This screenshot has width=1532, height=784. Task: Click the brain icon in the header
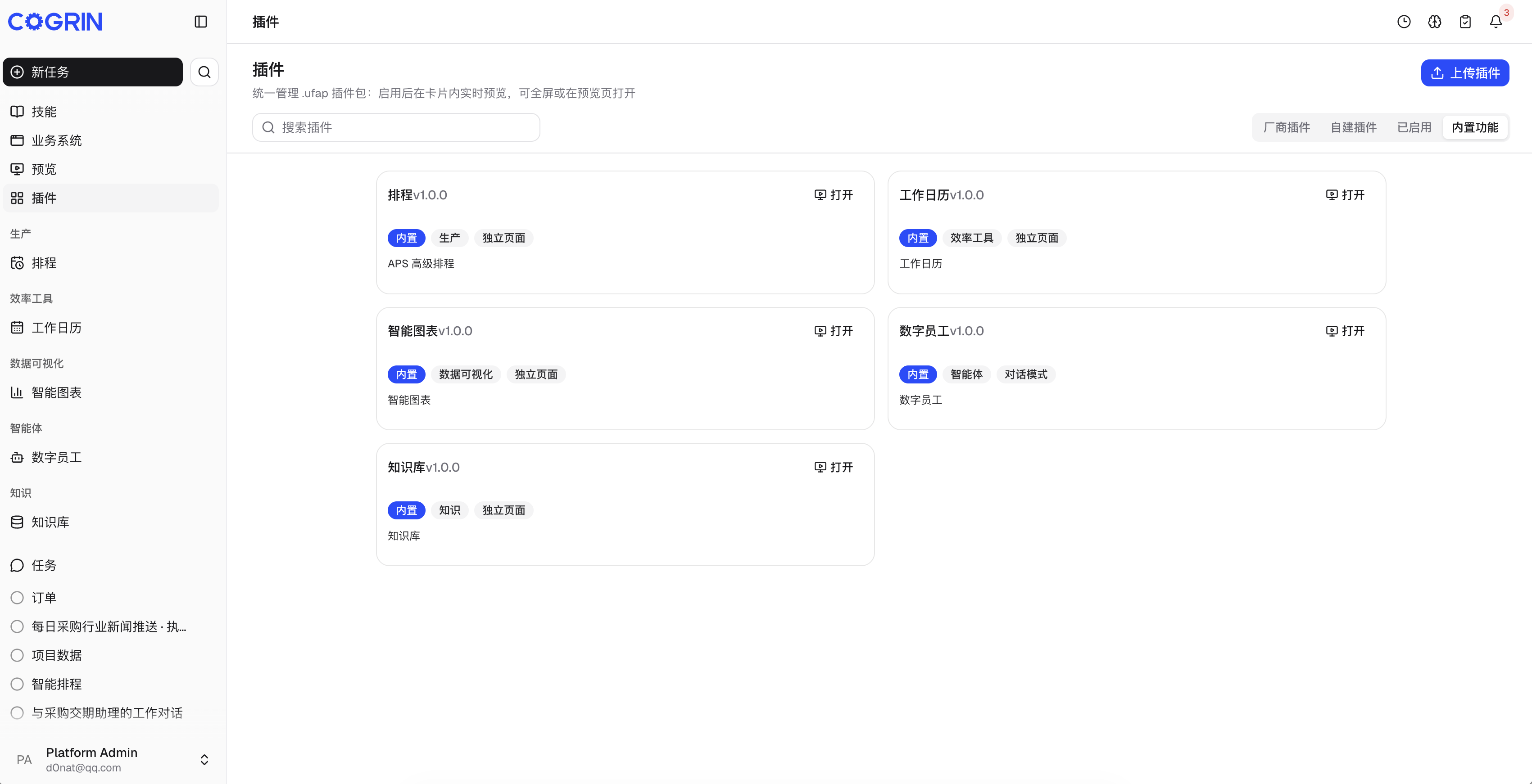pos(1434,22)
